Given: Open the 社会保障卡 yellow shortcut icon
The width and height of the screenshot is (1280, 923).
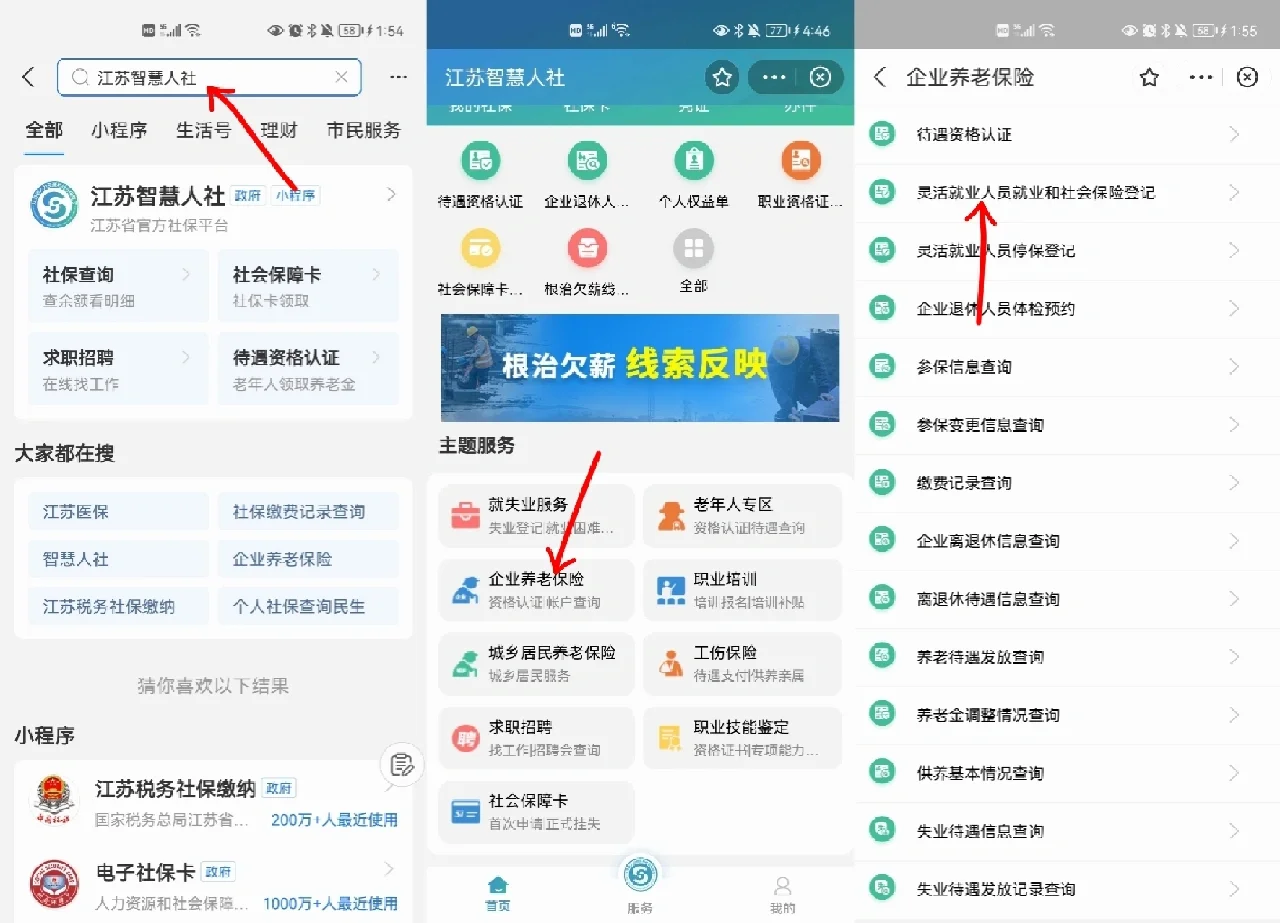Looking at the screenshot, I should tap(481, 248).
